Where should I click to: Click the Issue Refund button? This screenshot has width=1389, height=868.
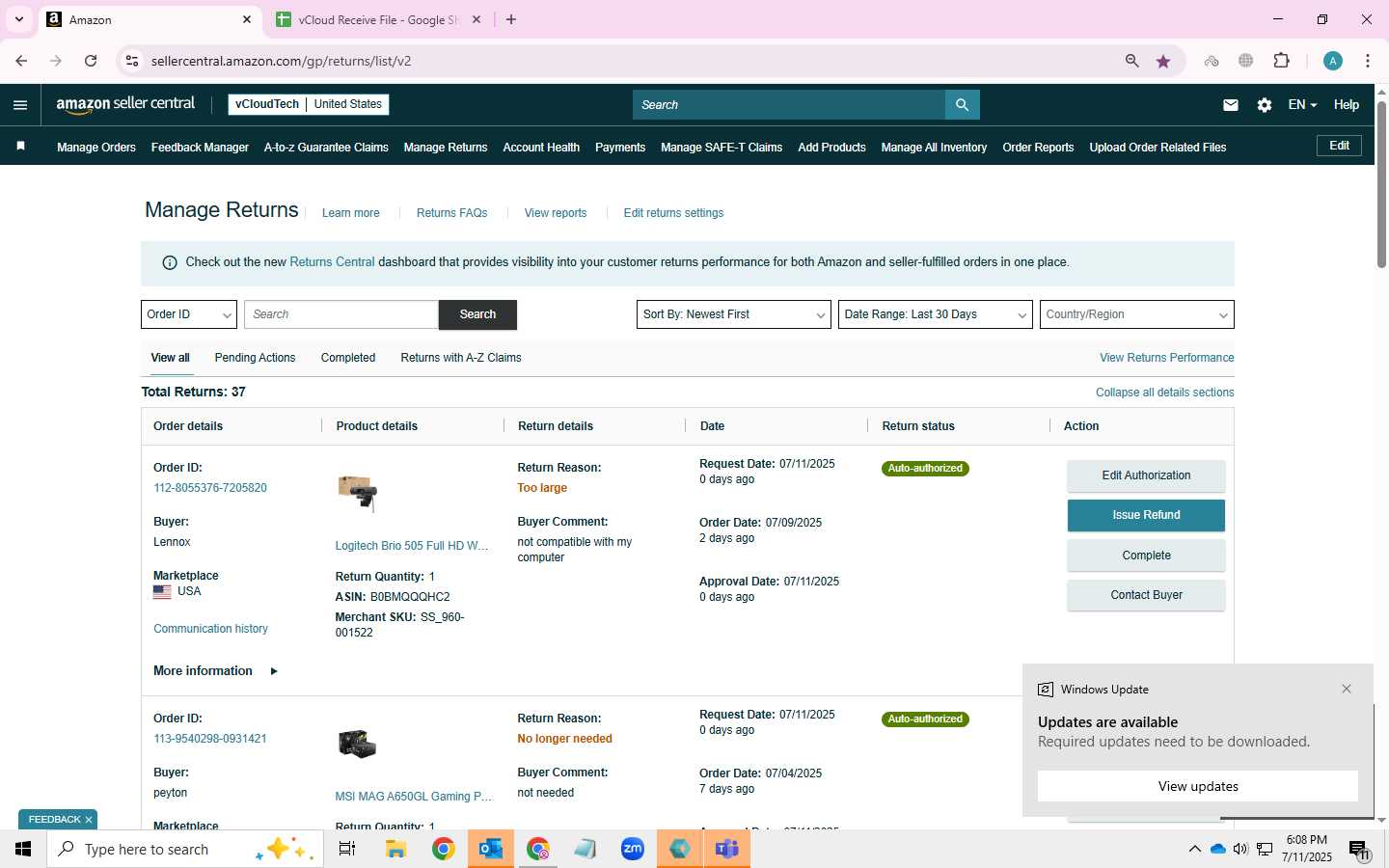click(x=1146, y=515)
